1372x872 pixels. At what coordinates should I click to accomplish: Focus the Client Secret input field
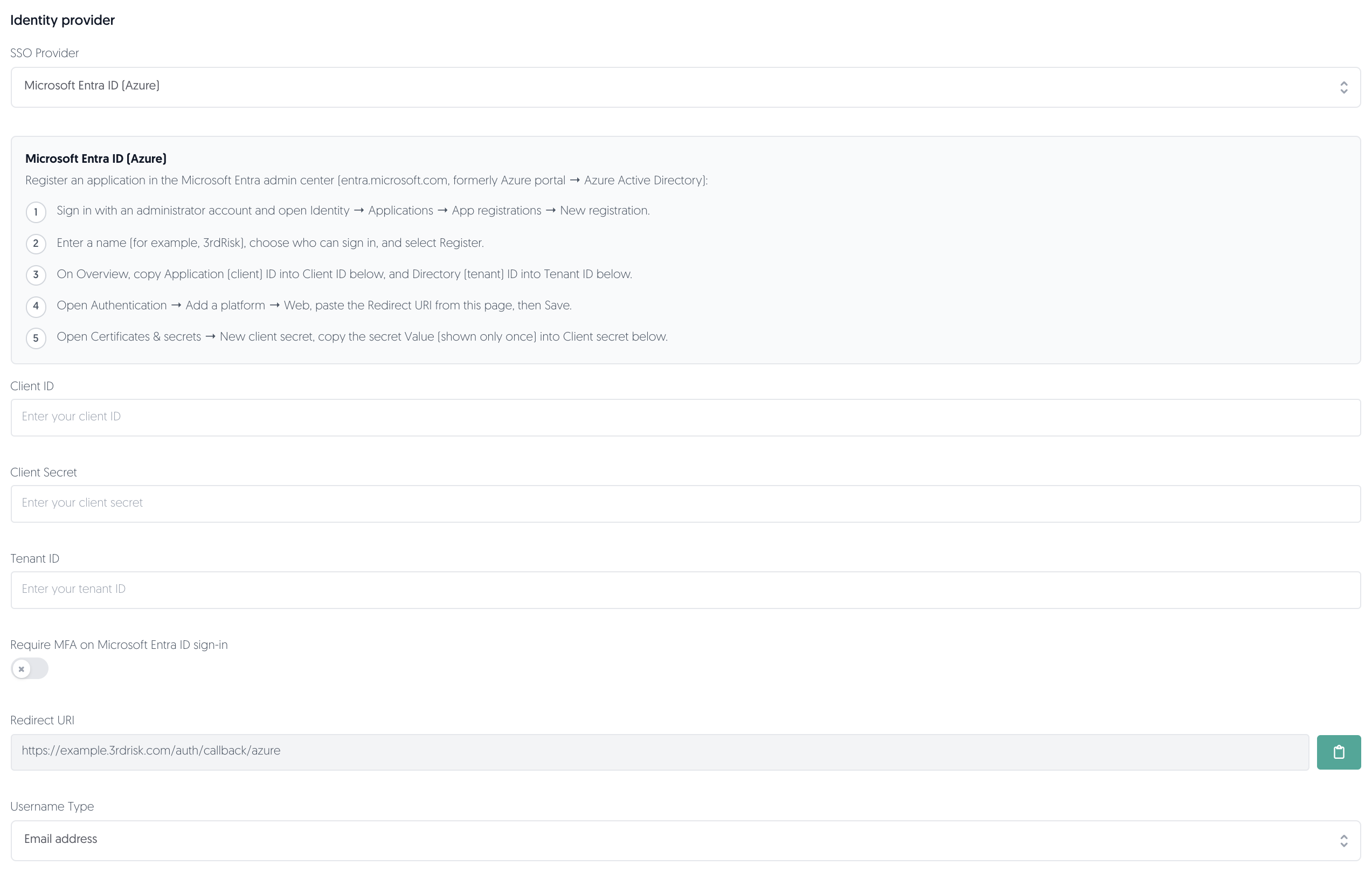click(x=685, y=503)
